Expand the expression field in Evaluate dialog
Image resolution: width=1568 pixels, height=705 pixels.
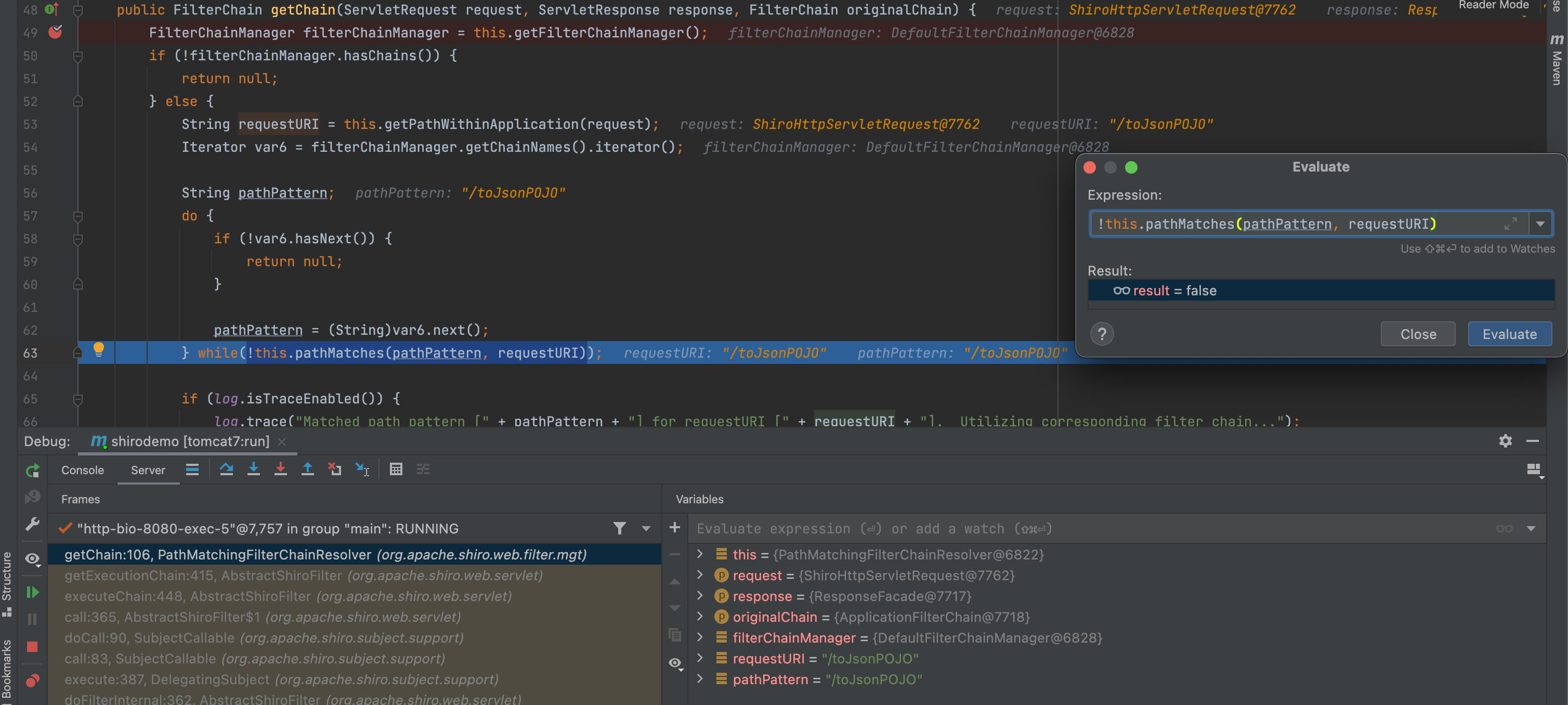(x=1511, y=224)
